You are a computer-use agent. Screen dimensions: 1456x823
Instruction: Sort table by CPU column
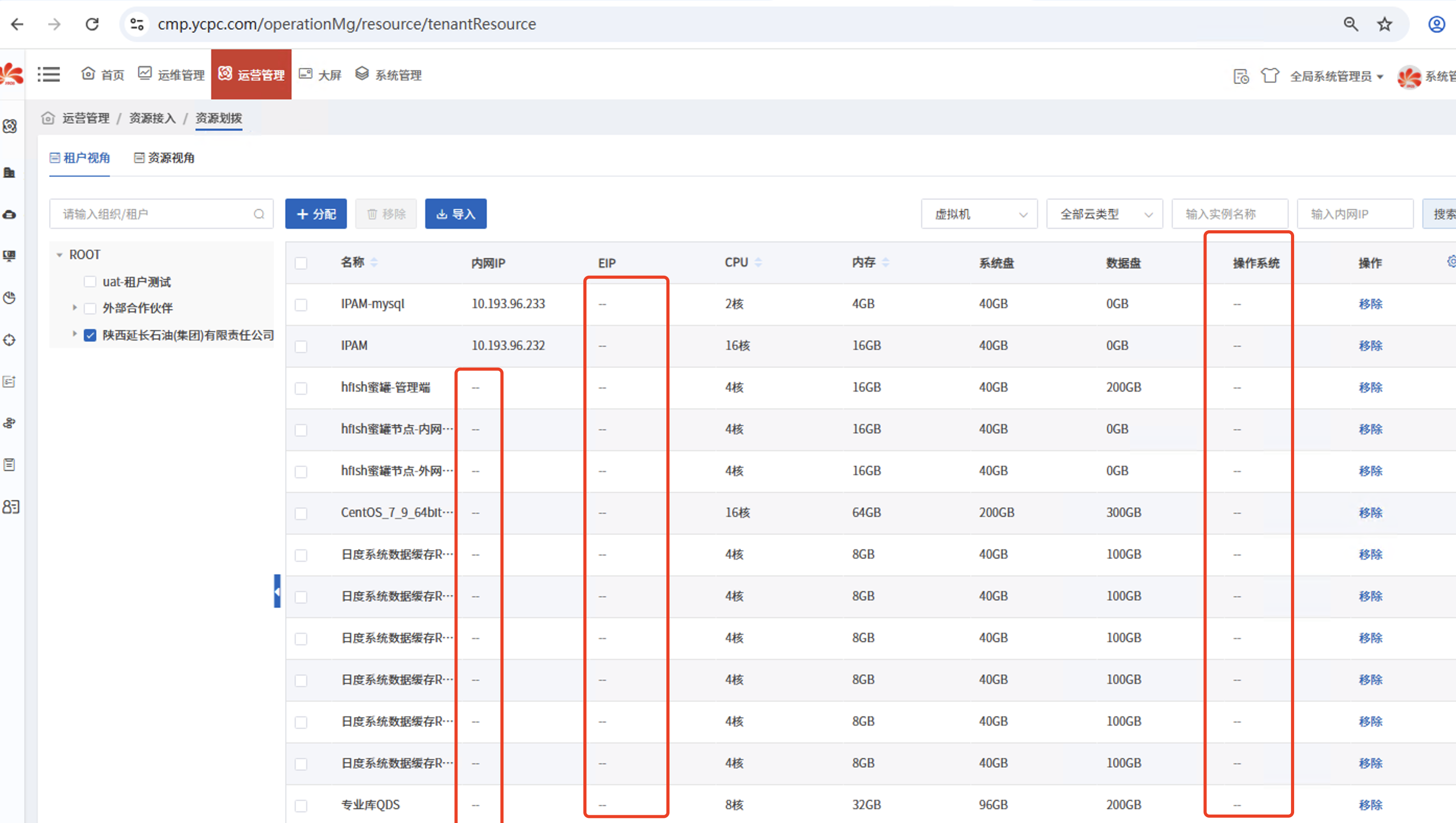pos(758,262)
